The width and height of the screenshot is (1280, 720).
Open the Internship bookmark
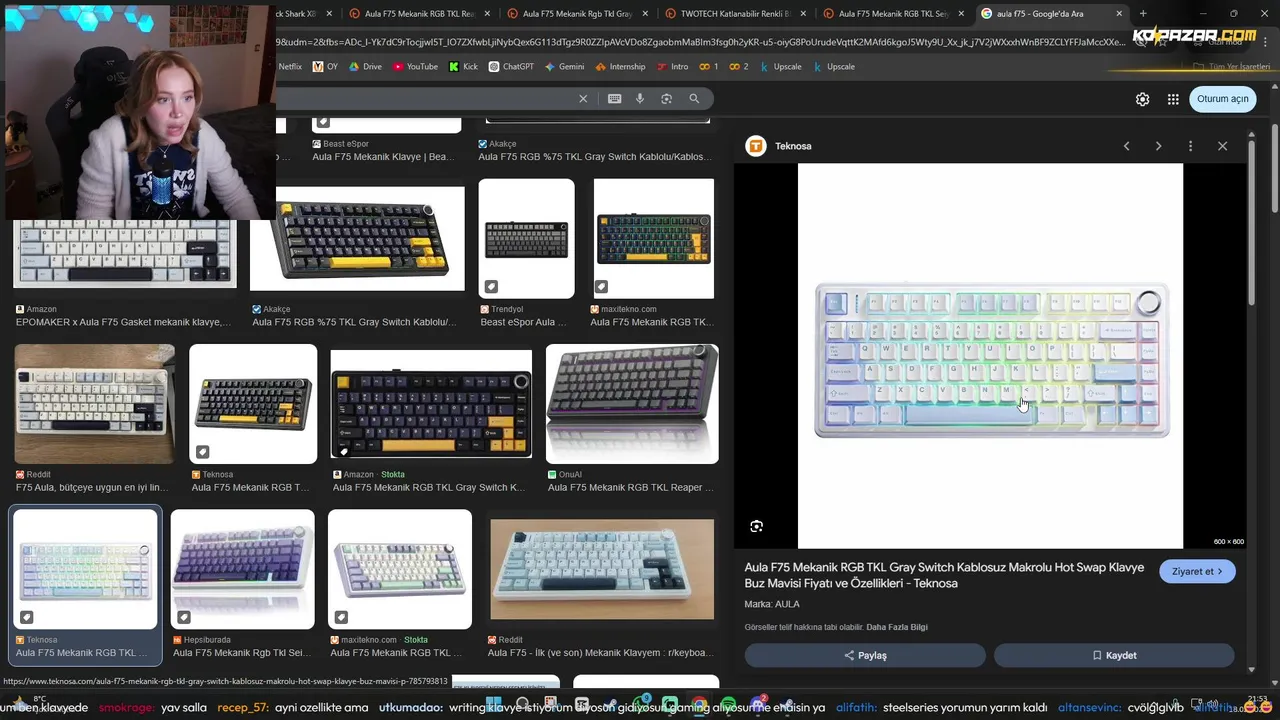point(620,66)
